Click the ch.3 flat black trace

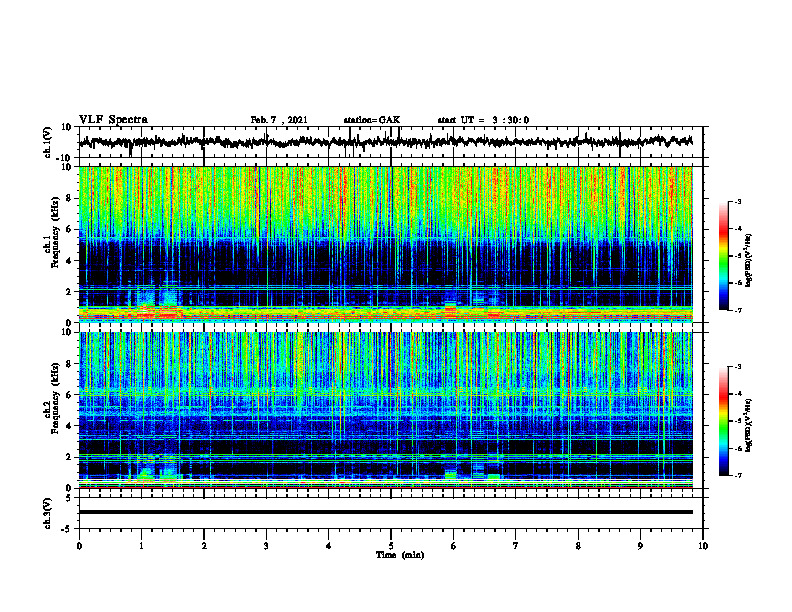coord(386,512)
